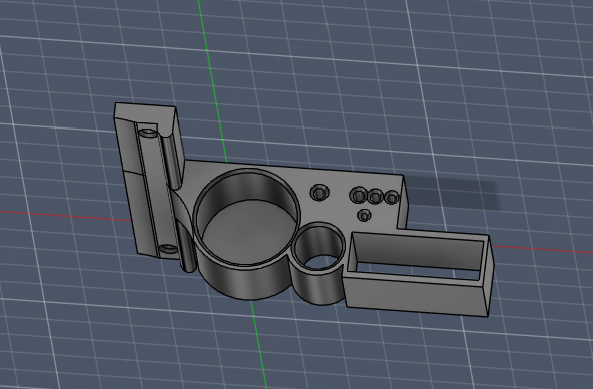Select the leftmost hole in the three-hole row
Viewport: 593px width, 389px height.
click(x=358, y=195)
